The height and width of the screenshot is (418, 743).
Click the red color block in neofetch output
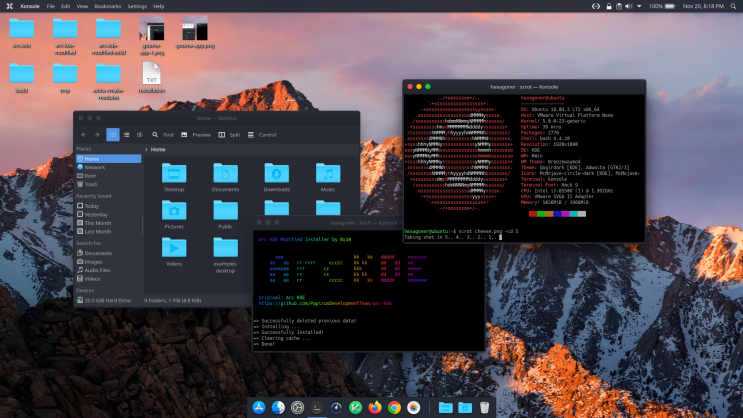pyautogui.click(x=533, y=214)
